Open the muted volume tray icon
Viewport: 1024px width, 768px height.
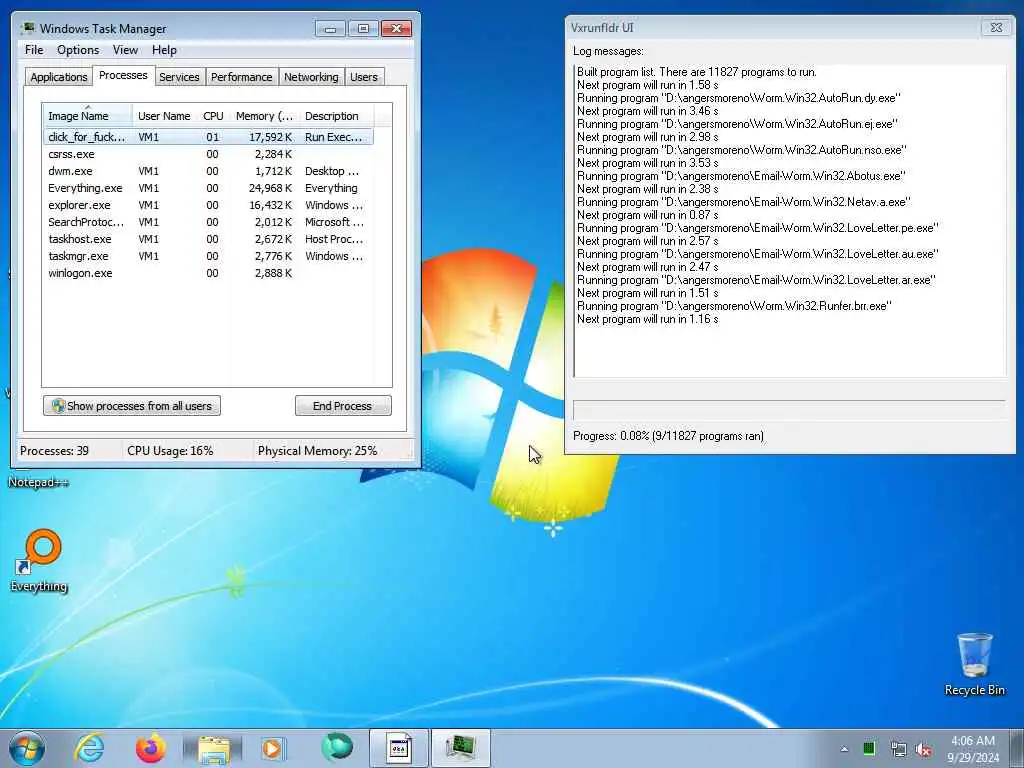coord(923,749)
